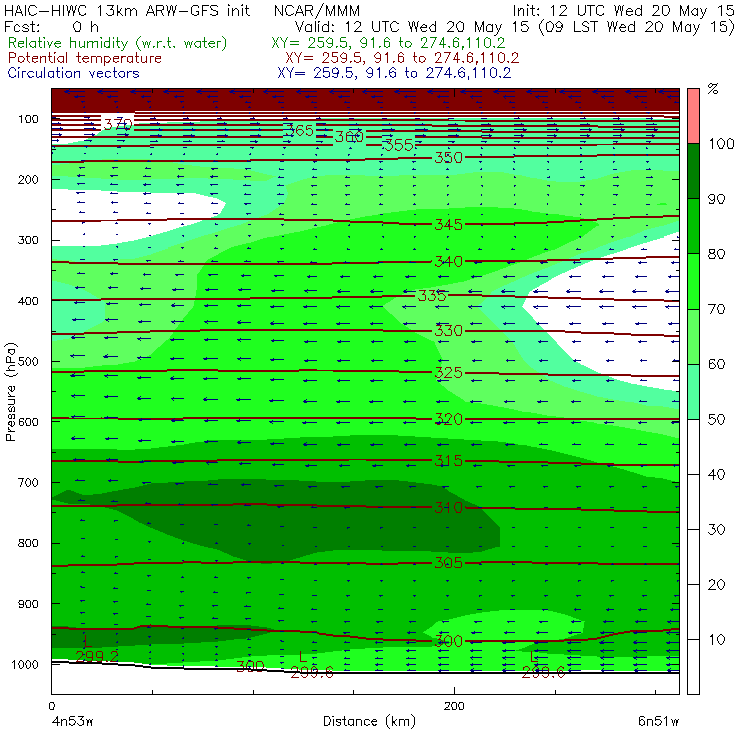
Task: Click the 'HAIC-HIWC 13km ARW-GFS init' title text
Action: [127, 11]
